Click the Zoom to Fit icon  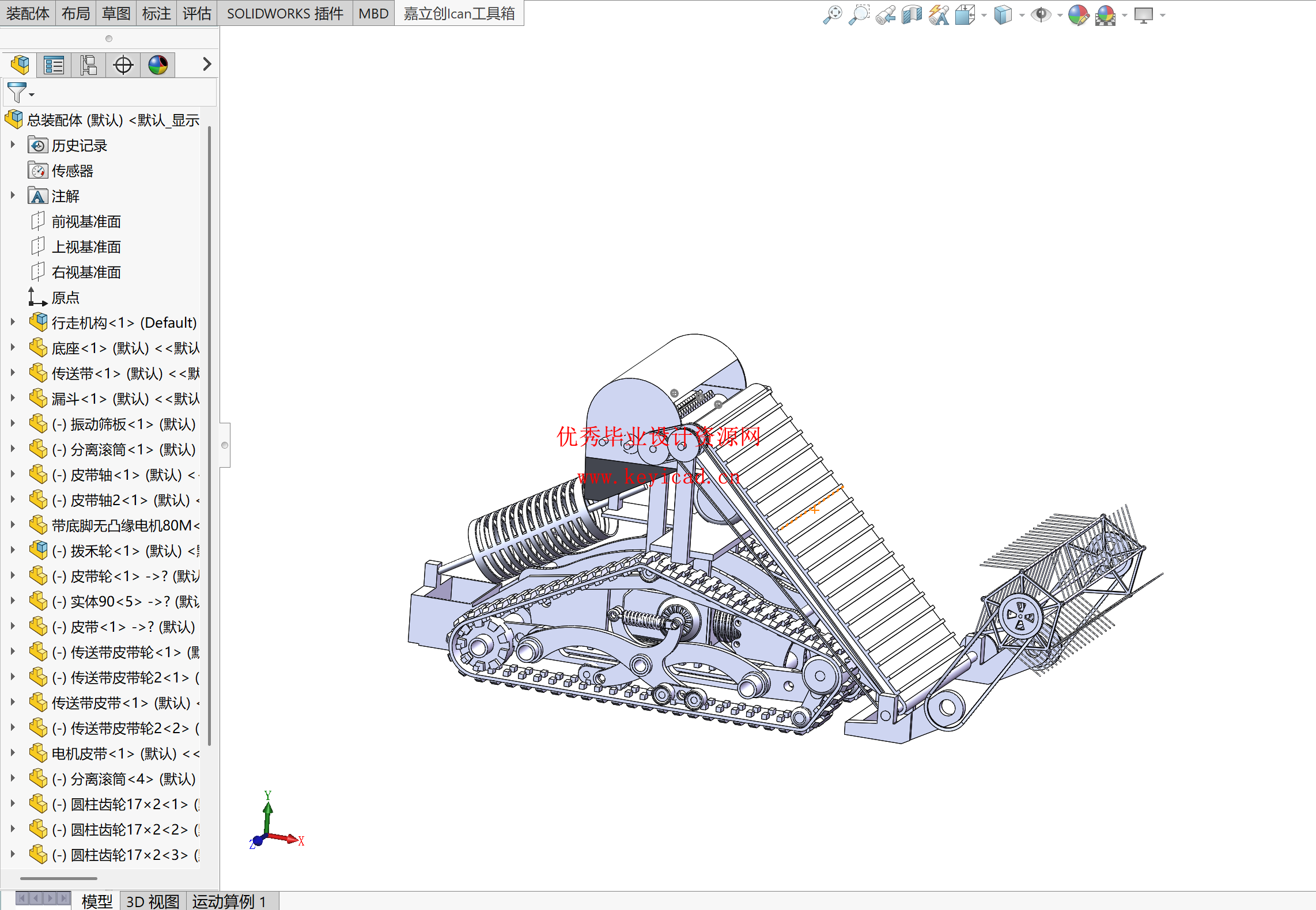click(x=833, y=15)
